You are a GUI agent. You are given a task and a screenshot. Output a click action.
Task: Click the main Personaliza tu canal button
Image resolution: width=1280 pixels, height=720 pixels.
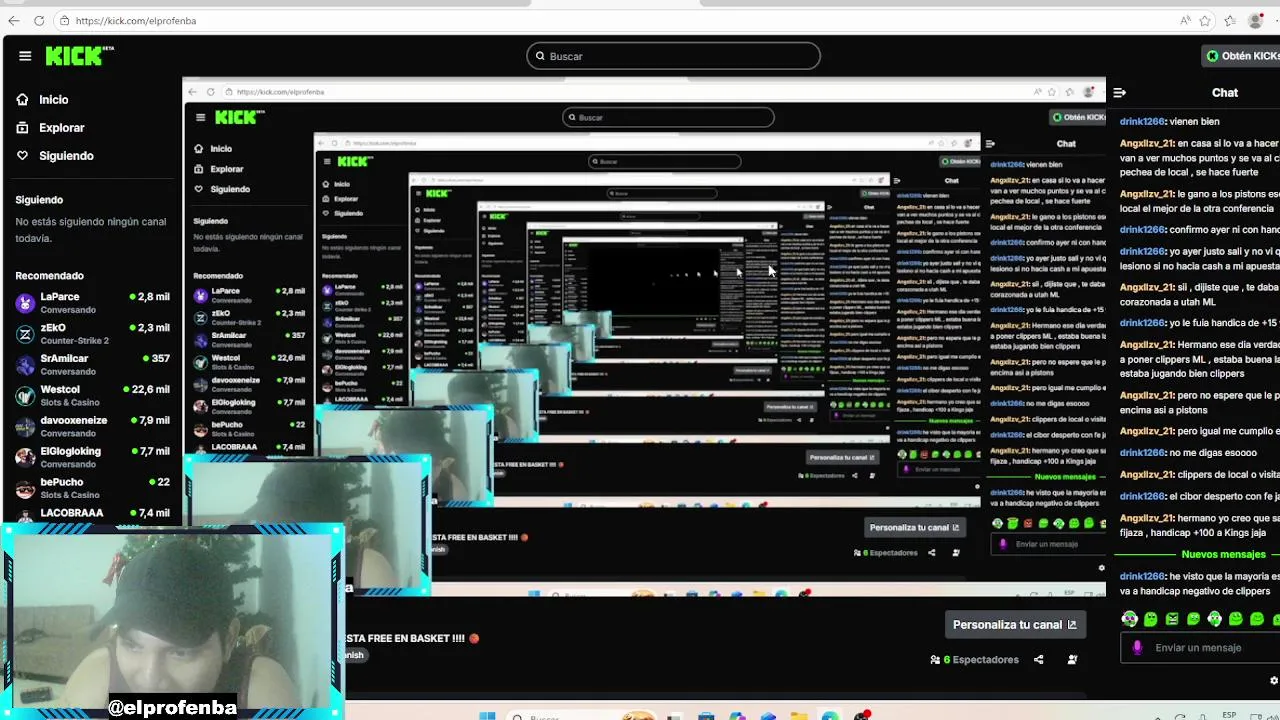(1015, 625)
